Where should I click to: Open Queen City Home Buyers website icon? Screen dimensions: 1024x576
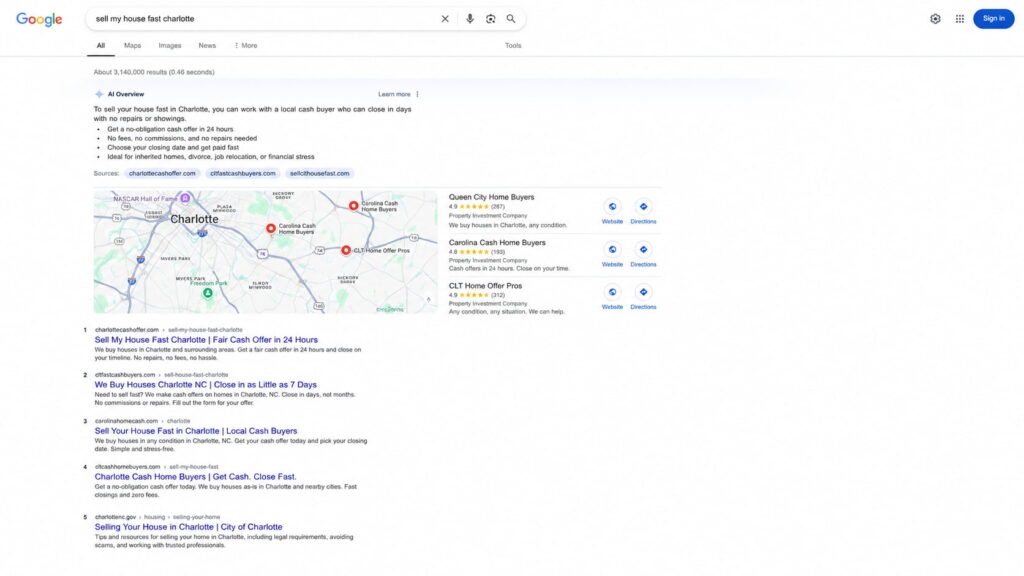click(x=612, y=207)
